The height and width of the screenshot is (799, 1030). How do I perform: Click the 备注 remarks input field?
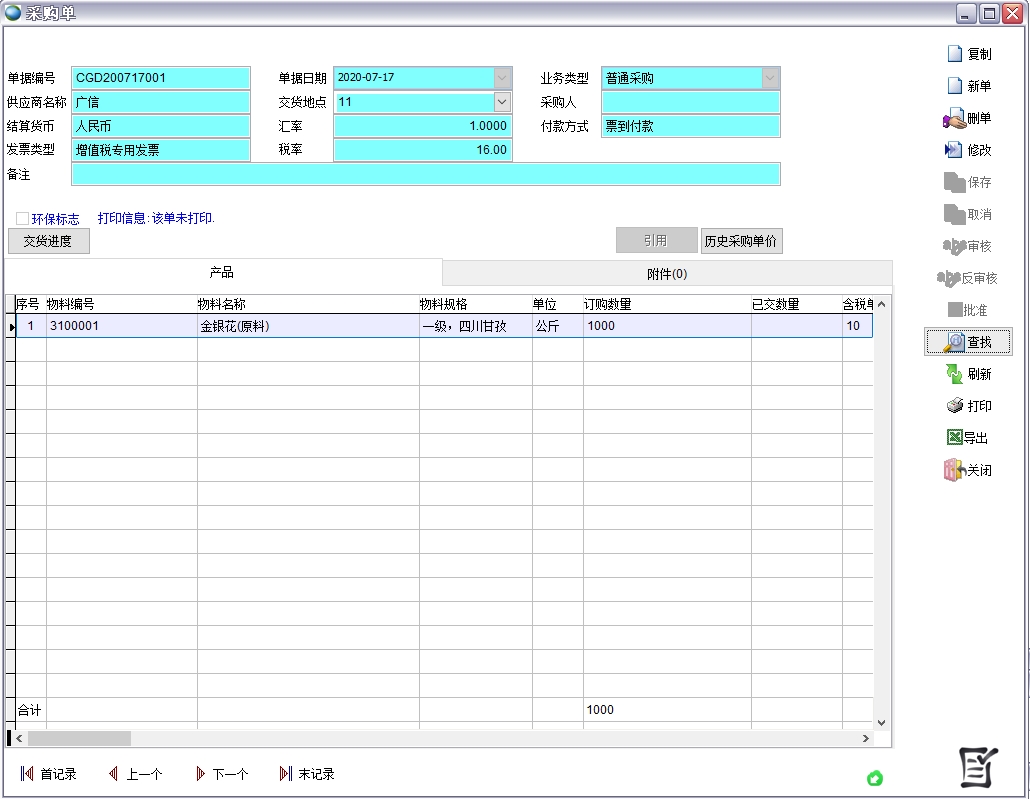pos(425,174)
